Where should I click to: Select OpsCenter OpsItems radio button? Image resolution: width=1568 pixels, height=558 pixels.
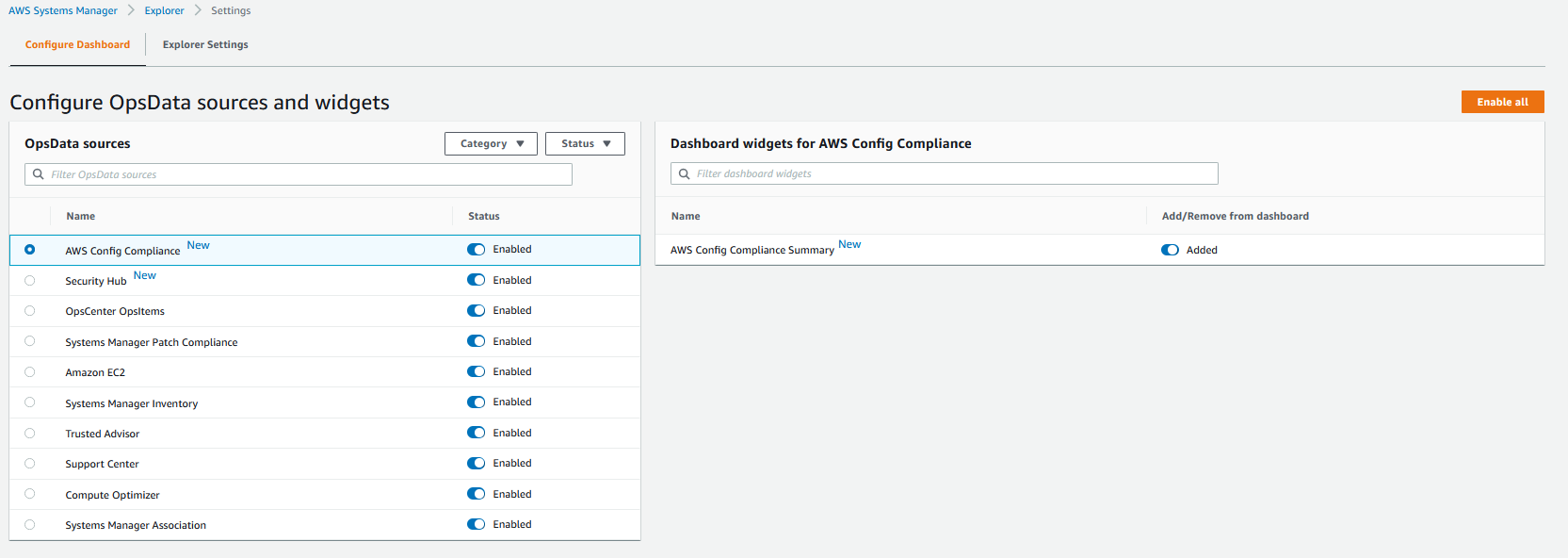pos(30,311)
